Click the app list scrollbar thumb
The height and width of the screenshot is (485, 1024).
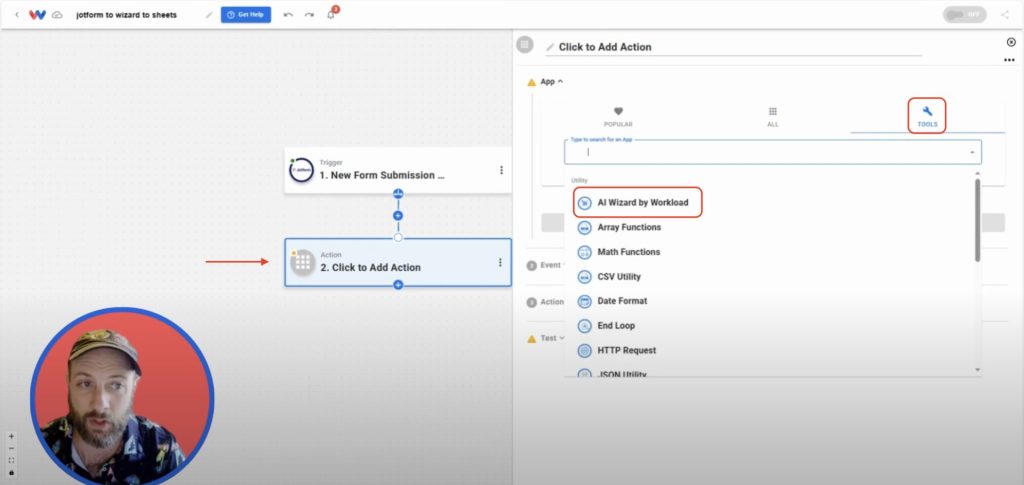[977, 220]
